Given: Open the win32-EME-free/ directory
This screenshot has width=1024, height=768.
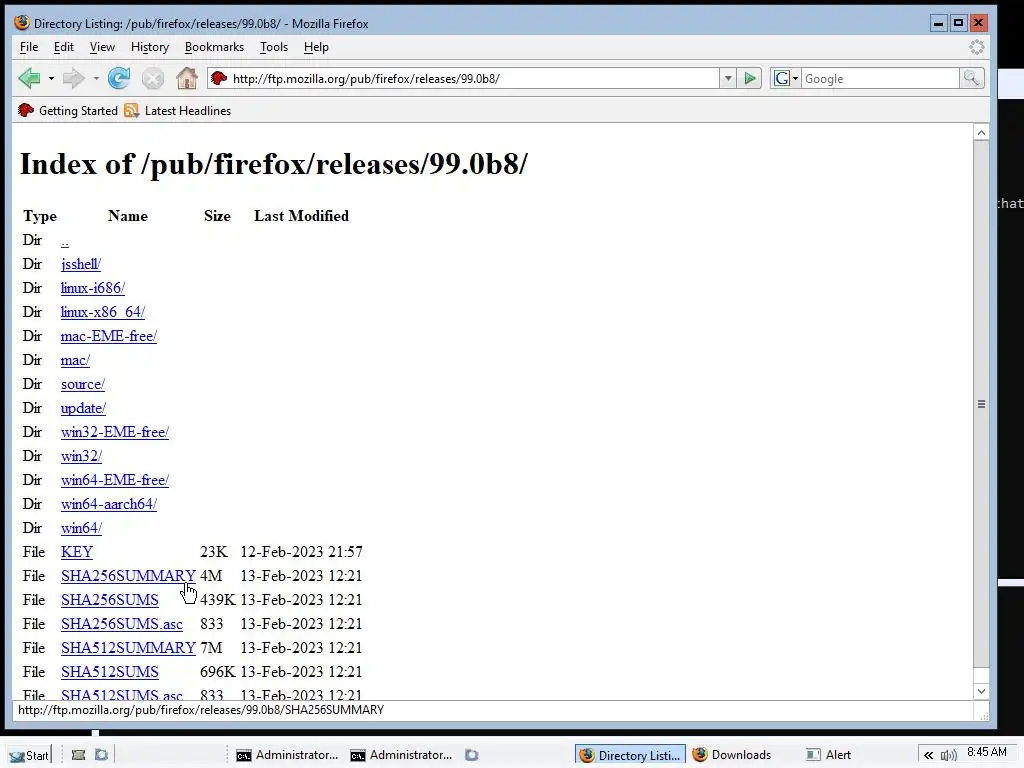Looking at the screenshot, I should click(115, 432).
